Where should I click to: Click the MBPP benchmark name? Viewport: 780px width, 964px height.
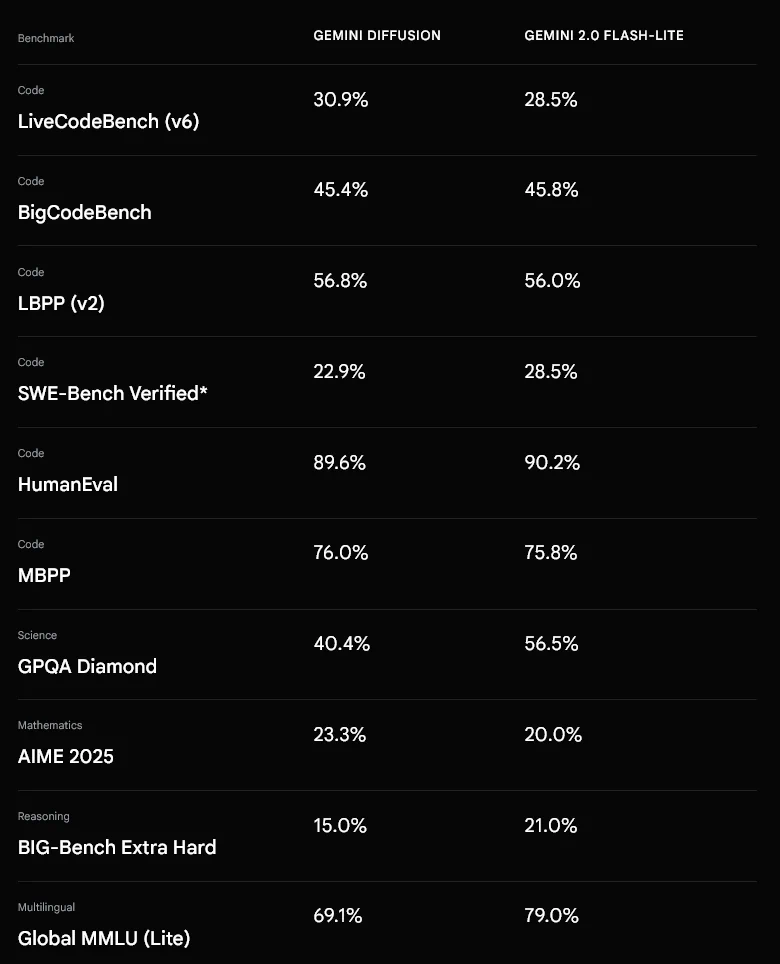click(x=44, y=575)
